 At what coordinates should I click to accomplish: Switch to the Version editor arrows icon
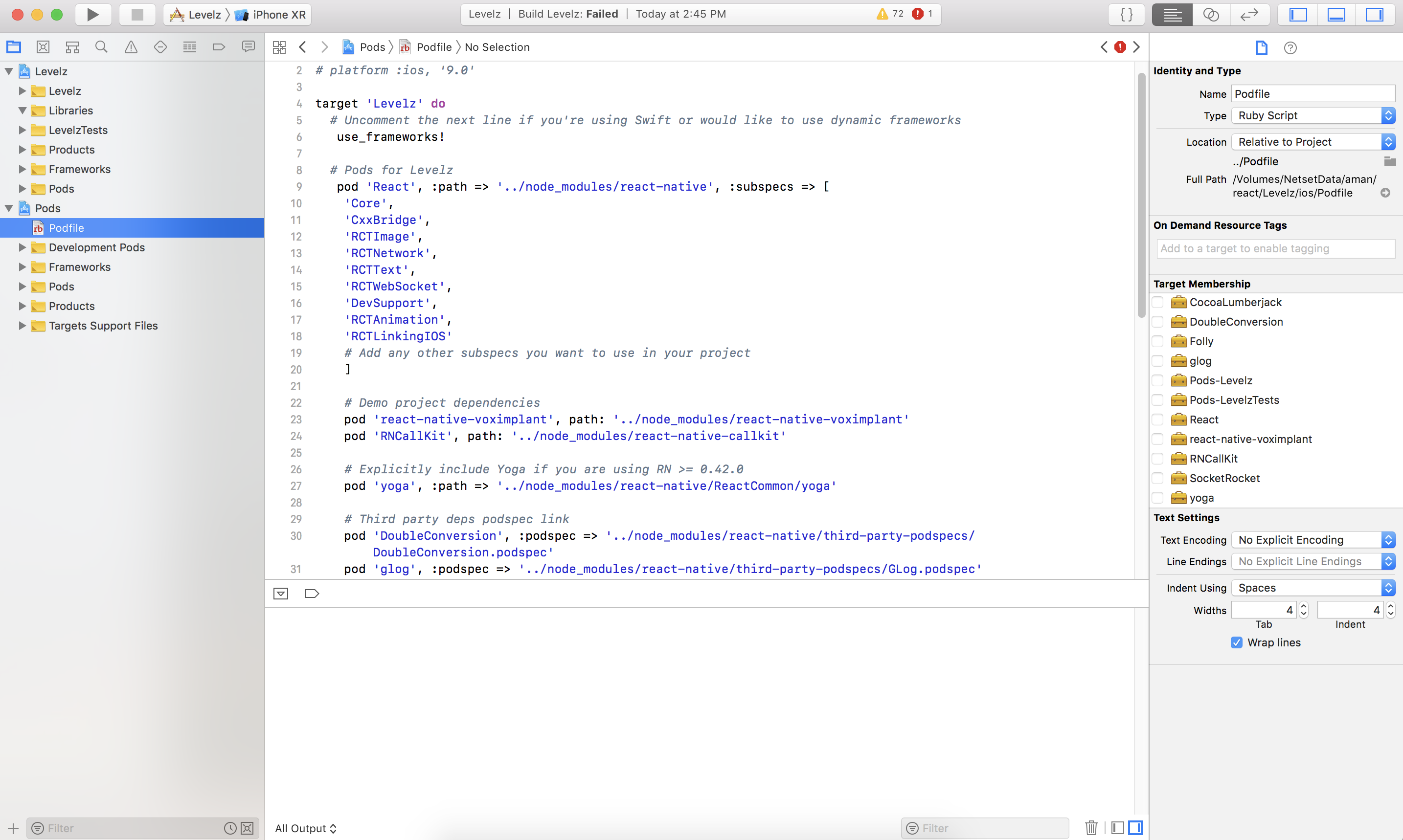coord(1249,14)
